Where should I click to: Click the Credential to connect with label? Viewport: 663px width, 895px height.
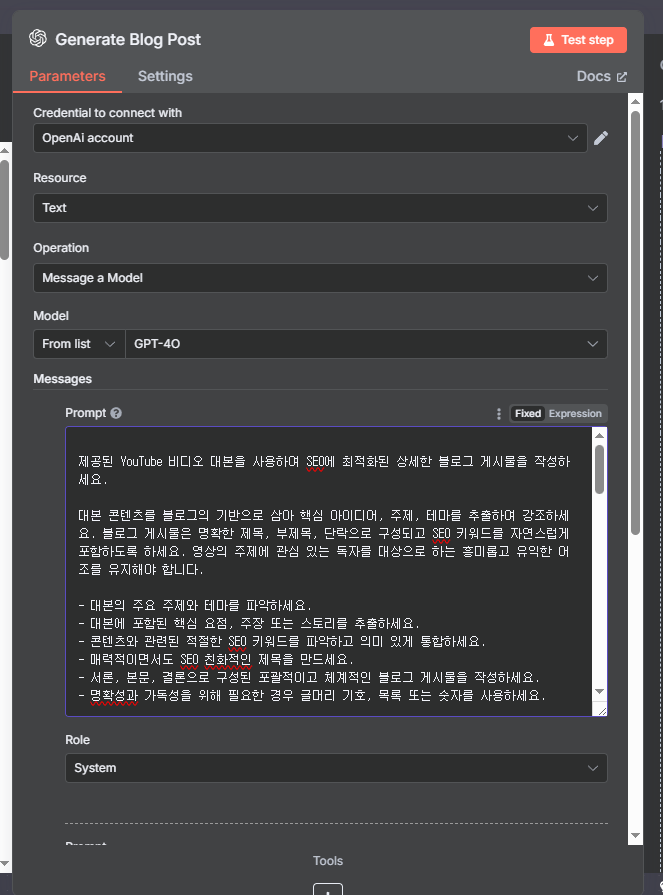107,113
